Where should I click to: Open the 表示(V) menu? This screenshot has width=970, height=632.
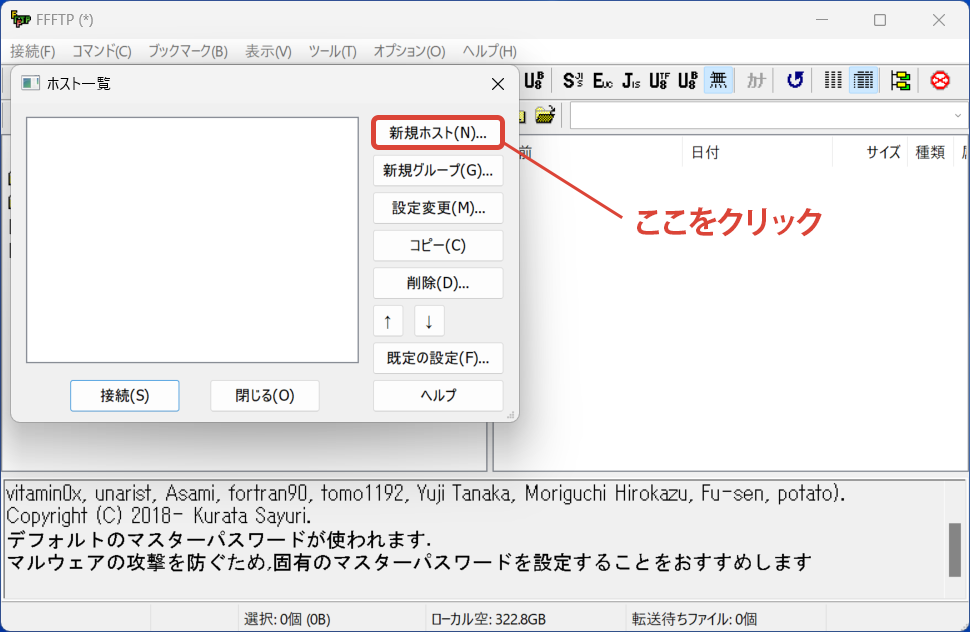(268, 51)
